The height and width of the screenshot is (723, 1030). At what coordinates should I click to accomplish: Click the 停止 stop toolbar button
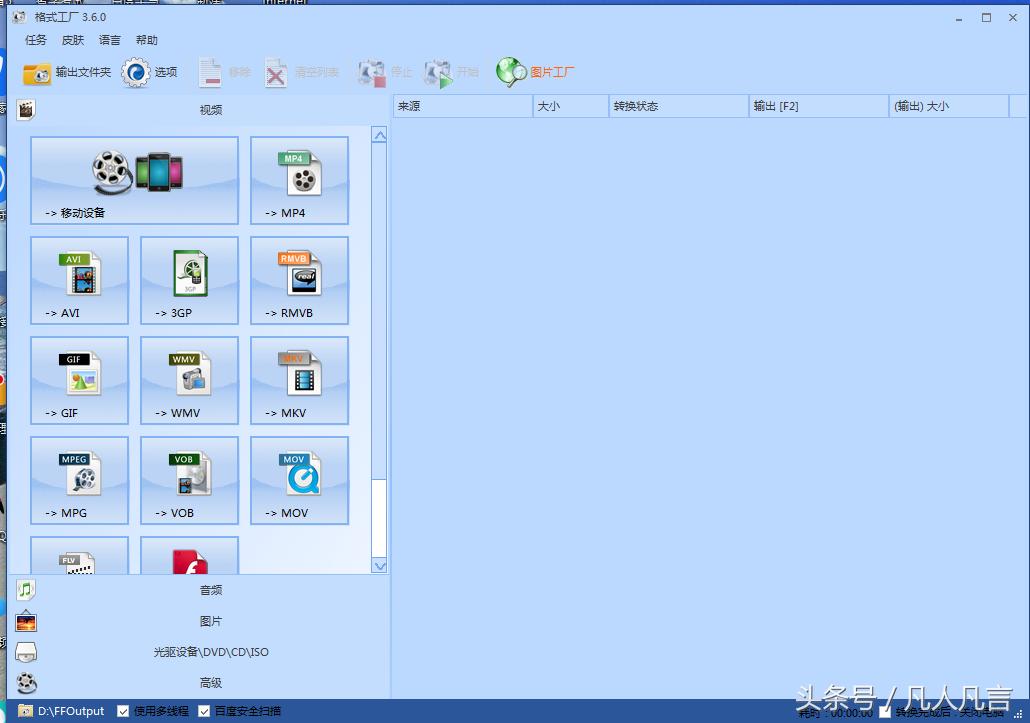(x=385, y=72)
